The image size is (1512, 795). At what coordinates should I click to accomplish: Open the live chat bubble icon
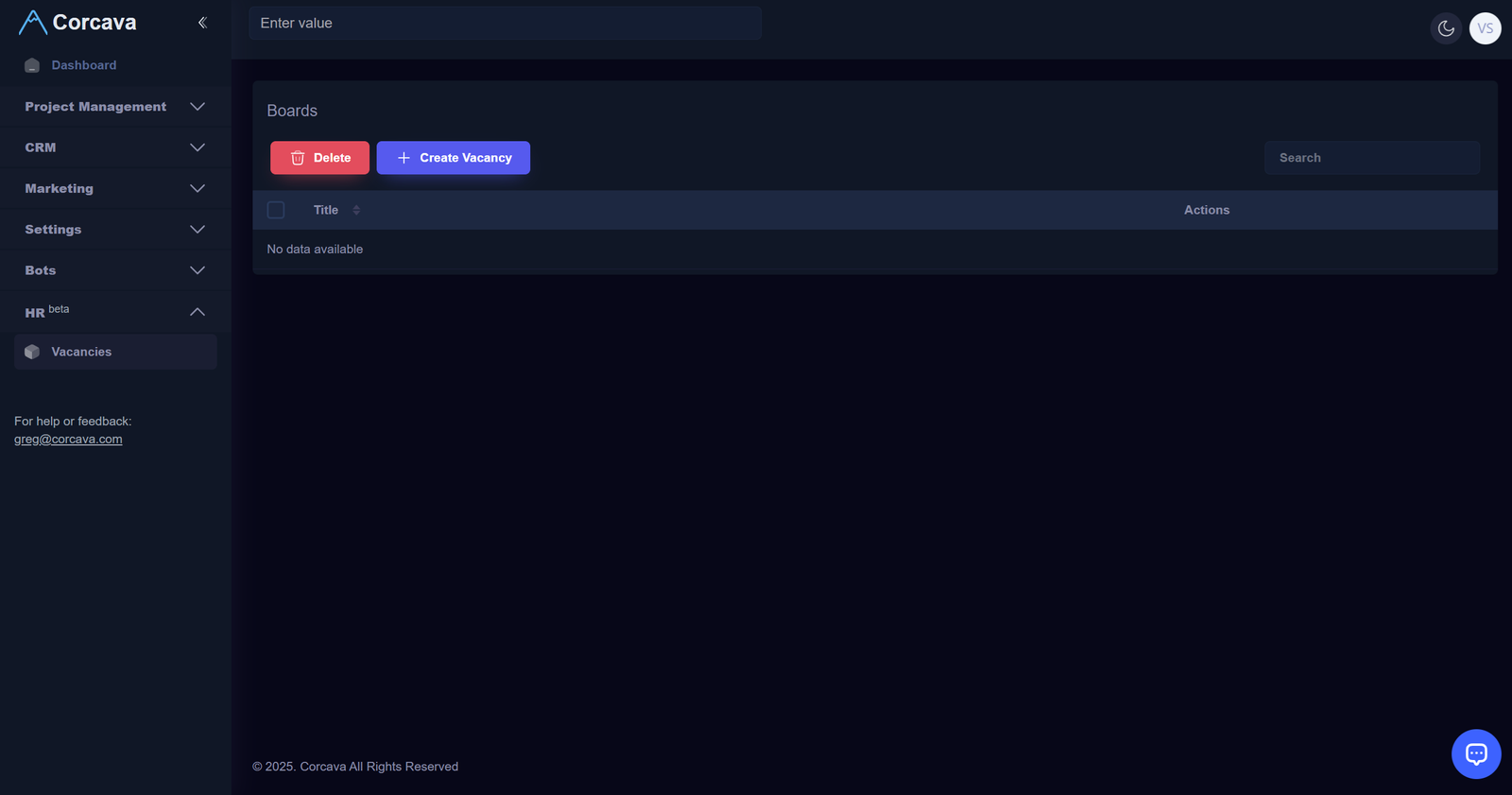pyautogui.click(x=1475, y=753)
